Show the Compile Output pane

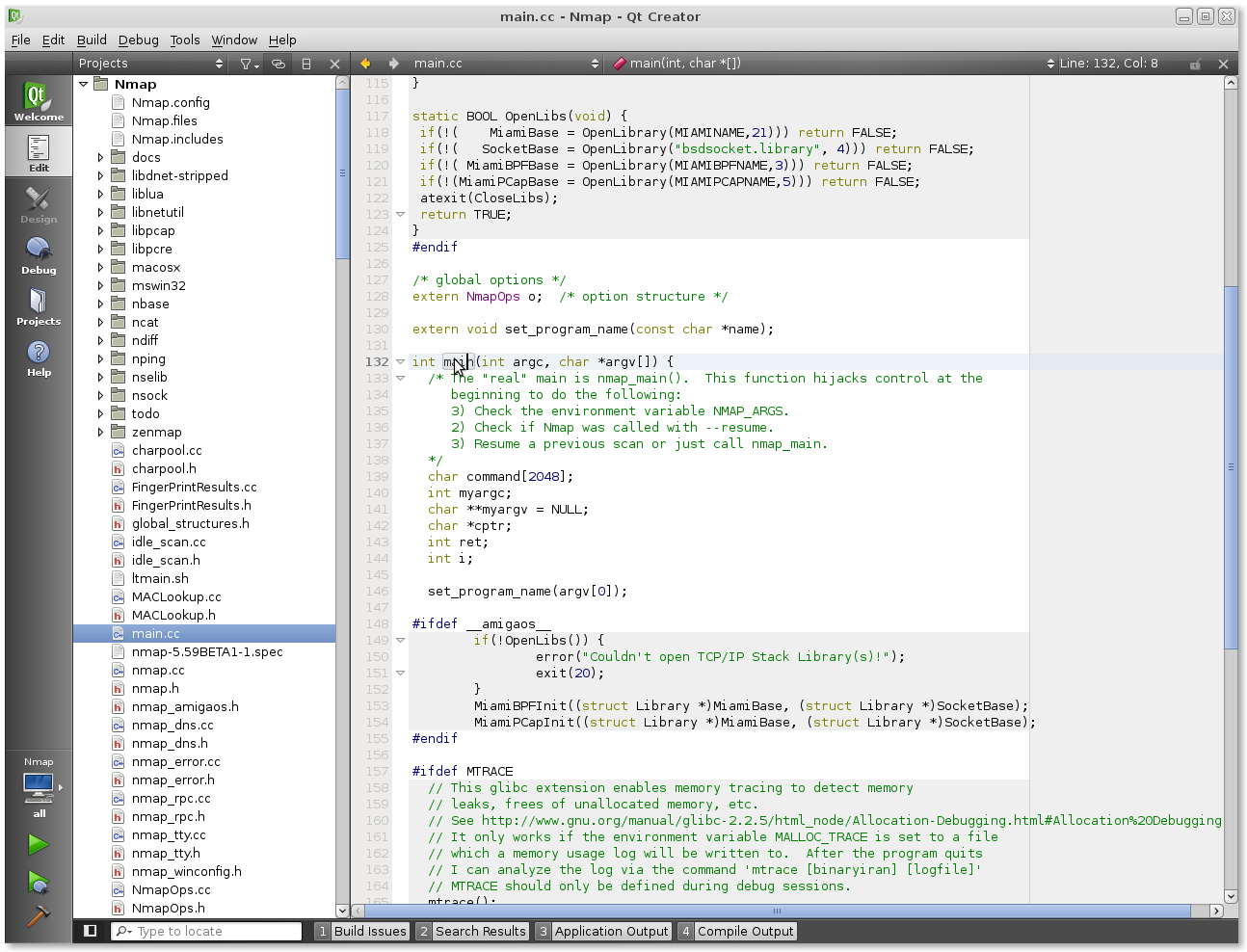737,931
